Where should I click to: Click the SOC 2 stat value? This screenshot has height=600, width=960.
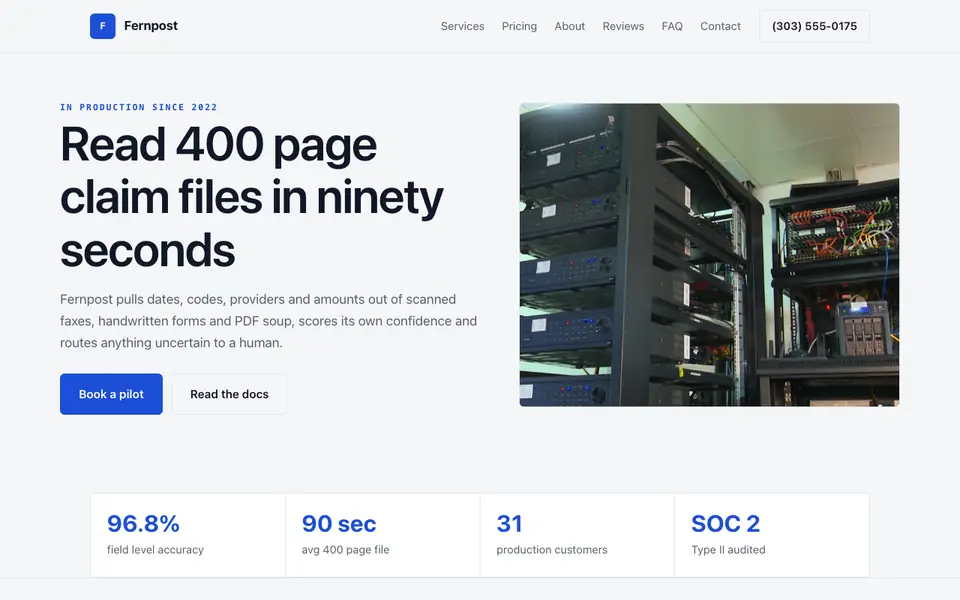726,523
